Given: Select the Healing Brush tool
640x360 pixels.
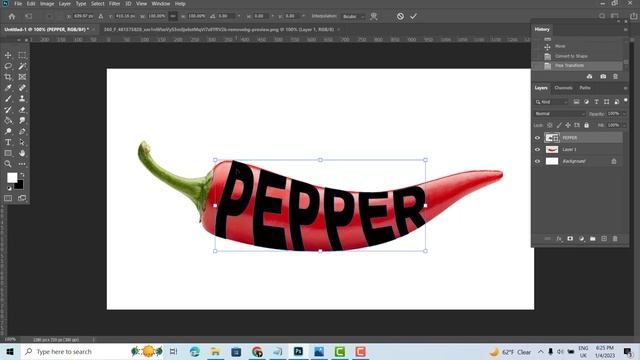Looking at the screenshot, I should coord(22,88).
